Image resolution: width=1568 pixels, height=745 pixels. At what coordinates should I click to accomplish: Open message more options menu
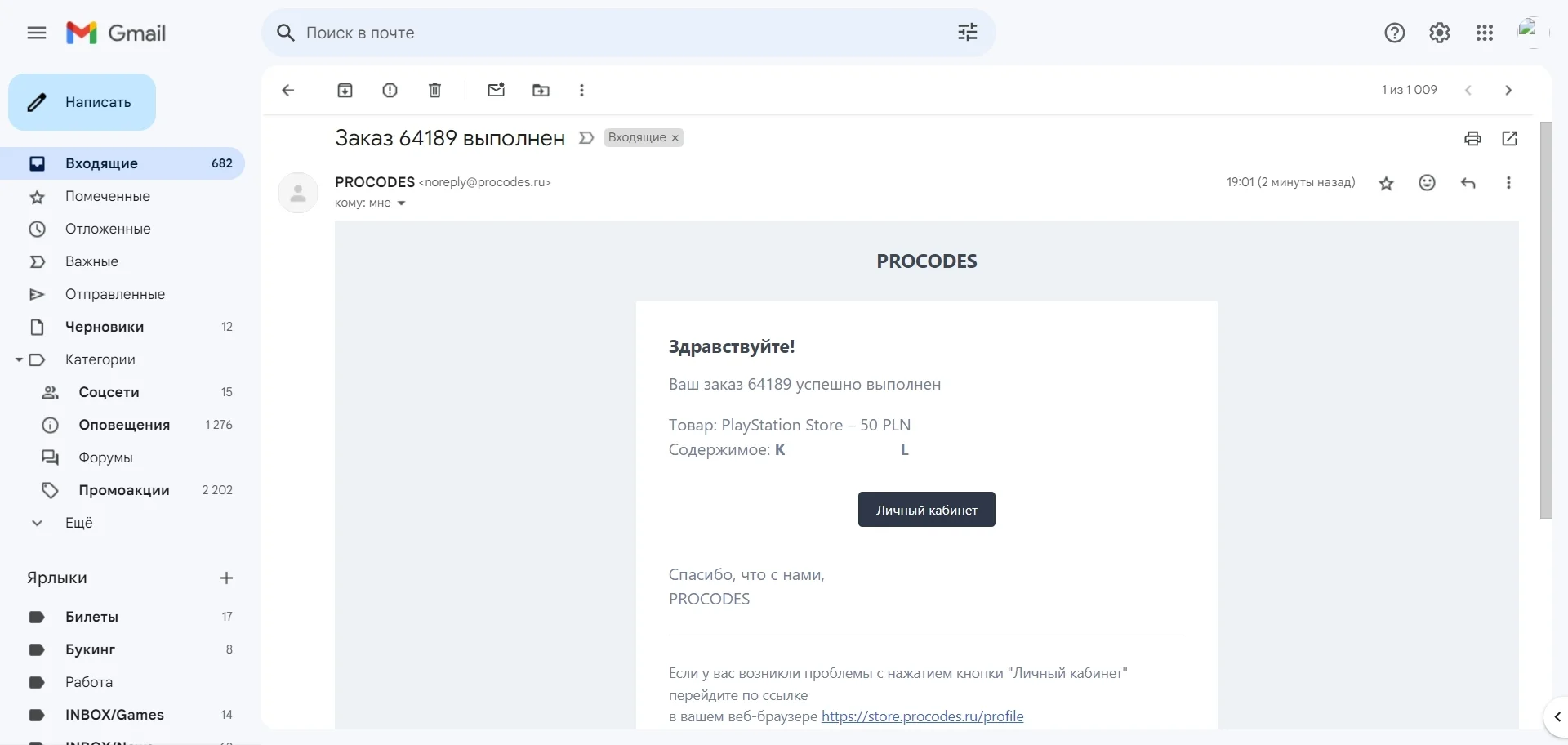pos(1508,183)
